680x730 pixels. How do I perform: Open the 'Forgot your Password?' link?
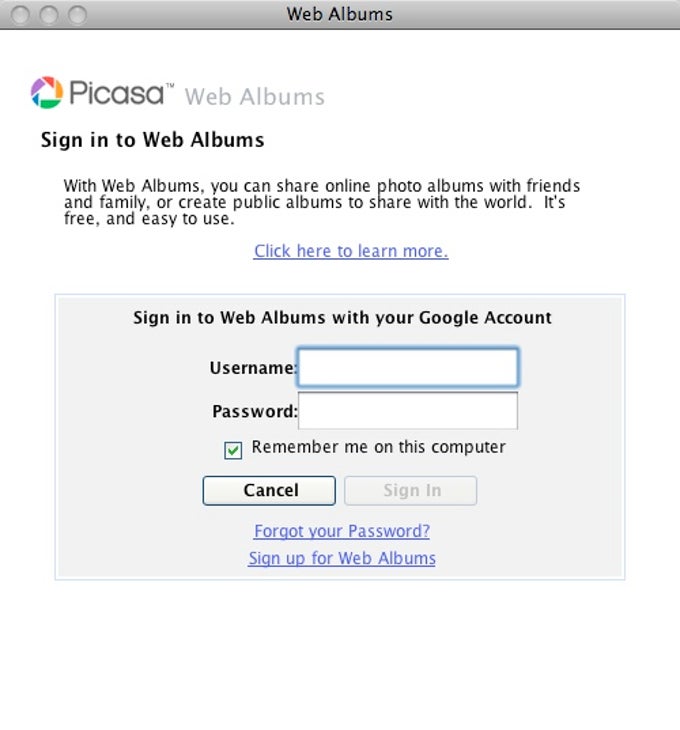point(342,531)
